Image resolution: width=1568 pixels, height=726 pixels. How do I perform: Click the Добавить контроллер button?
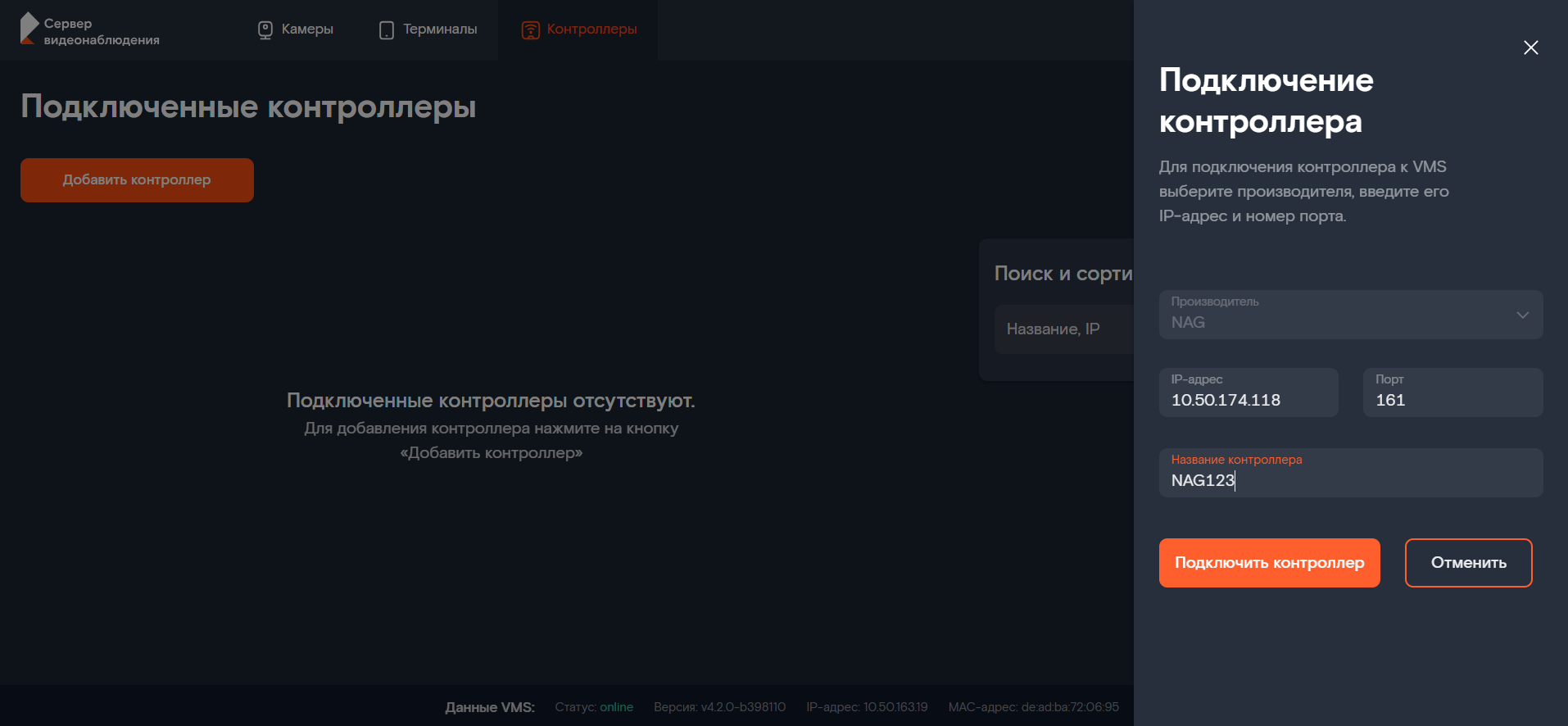point(137,180)
